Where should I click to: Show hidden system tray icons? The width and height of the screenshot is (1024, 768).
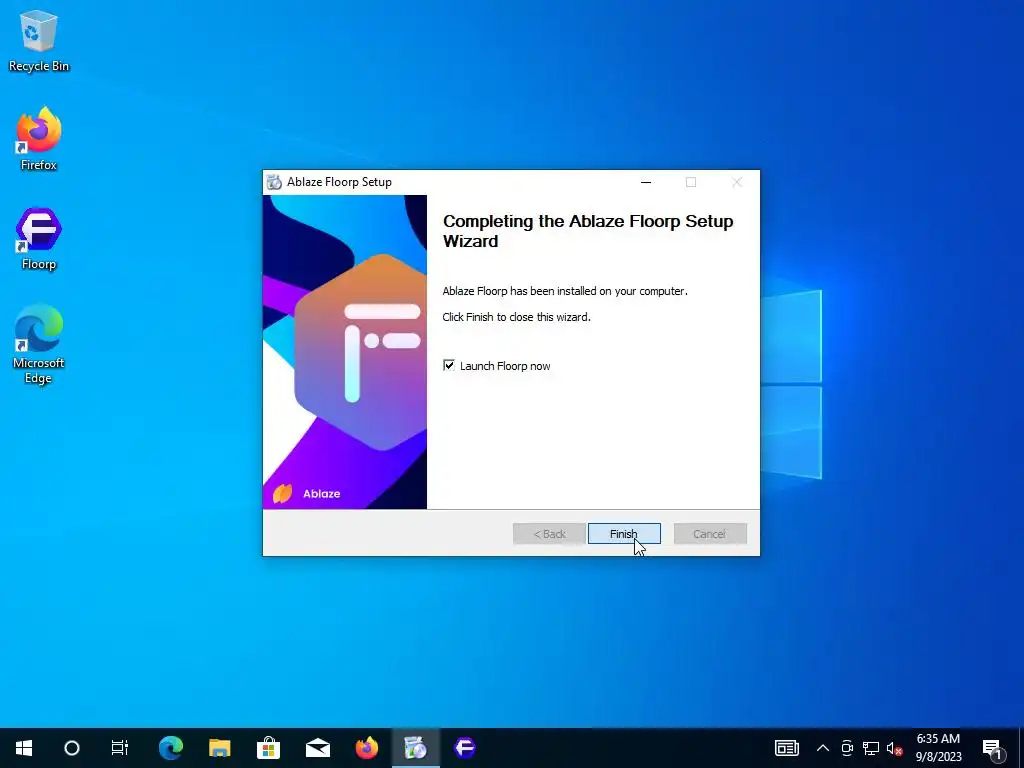click(x=823, y=748)
